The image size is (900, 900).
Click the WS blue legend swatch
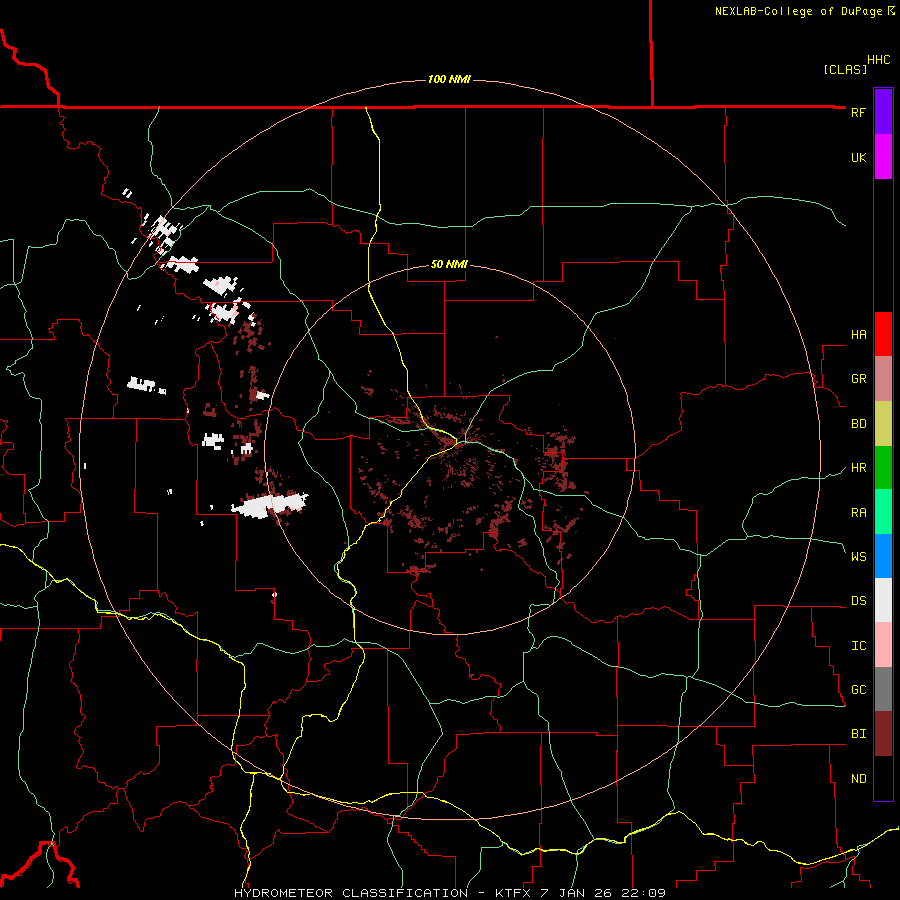tap(883, 556)
